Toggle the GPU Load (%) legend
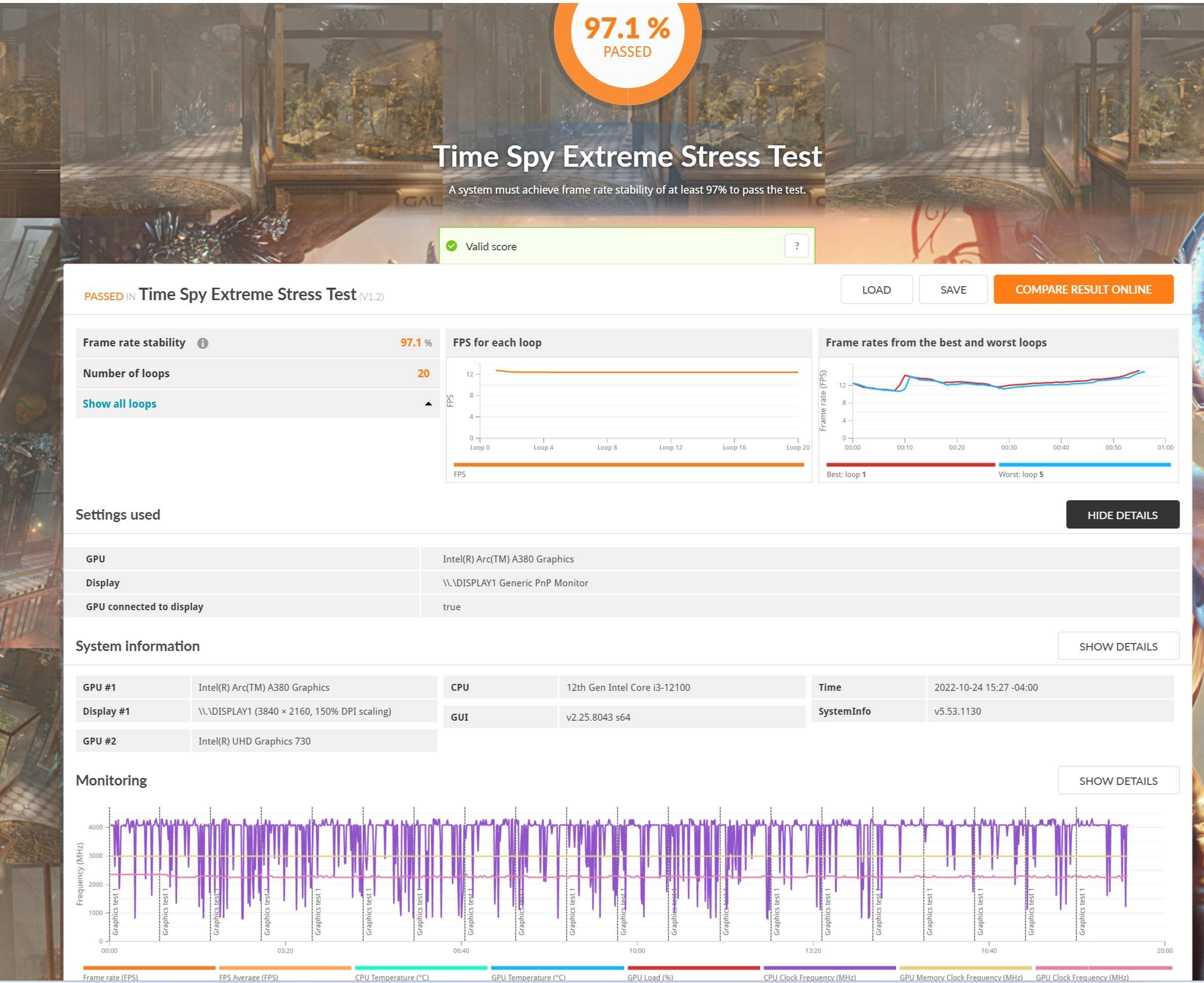Image resolution: width=1204 pixels, height=983 pixels. (650, 977)
